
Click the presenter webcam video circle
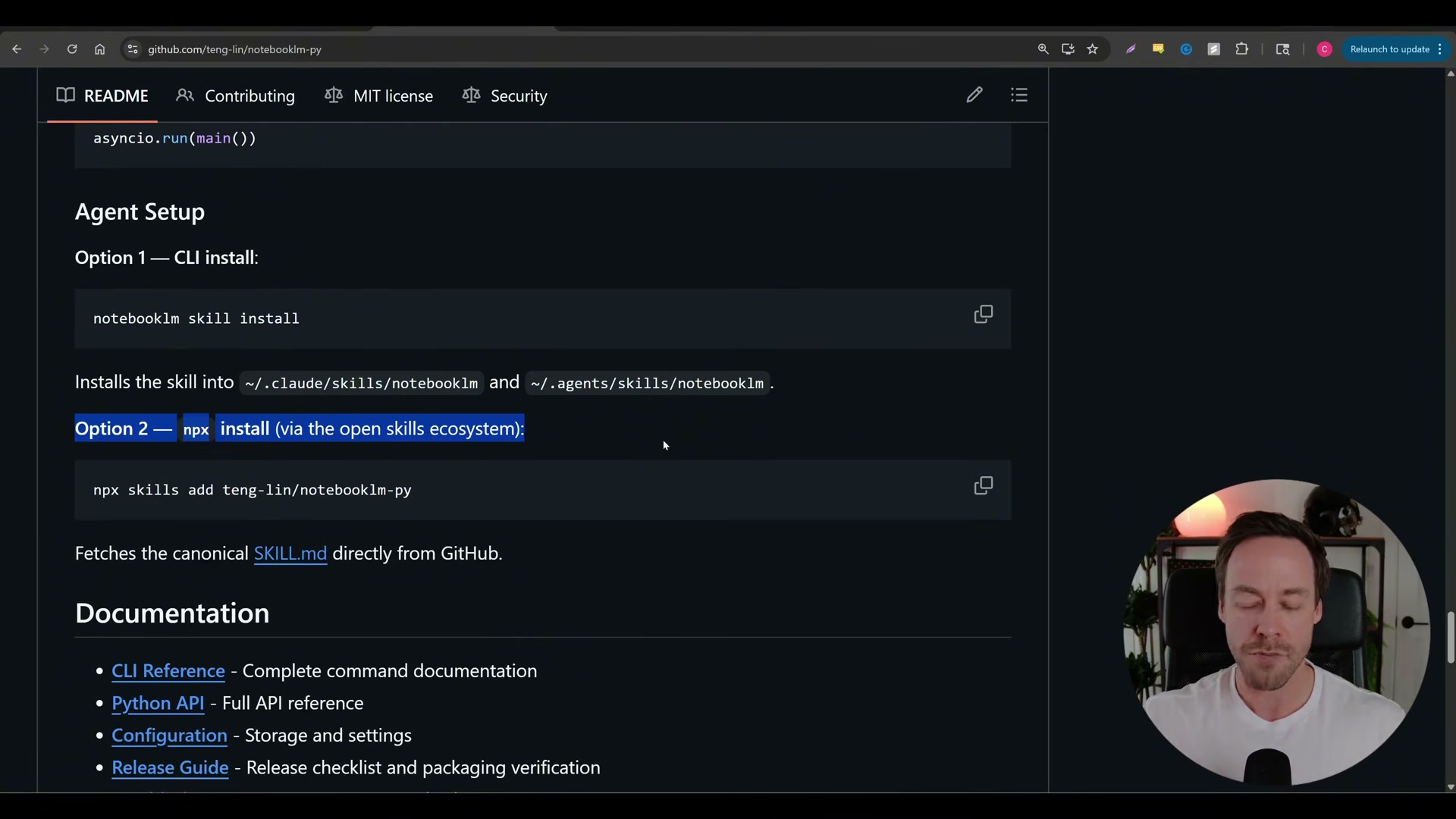pos(1276,632)
